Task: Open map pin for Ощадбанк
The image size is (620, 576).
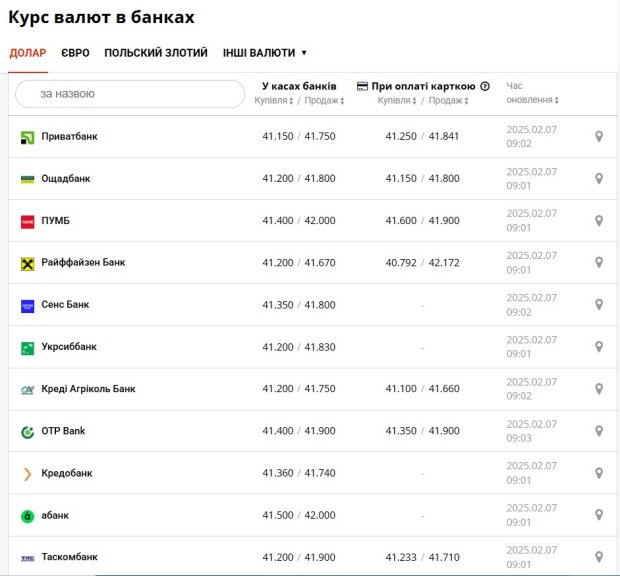Action: click(x=599, y=179)
